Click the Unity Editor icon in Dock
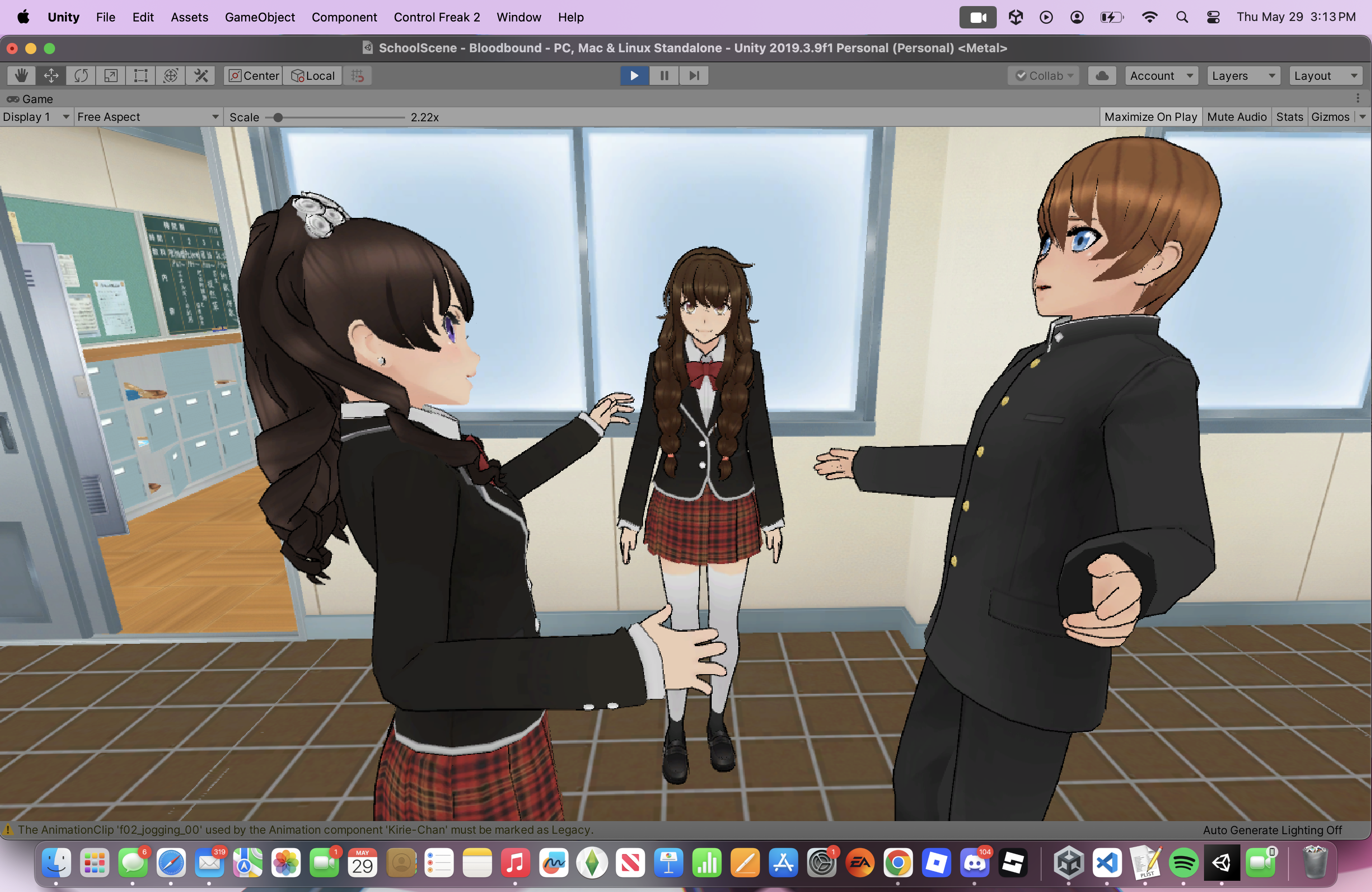 click(1222, 863)
